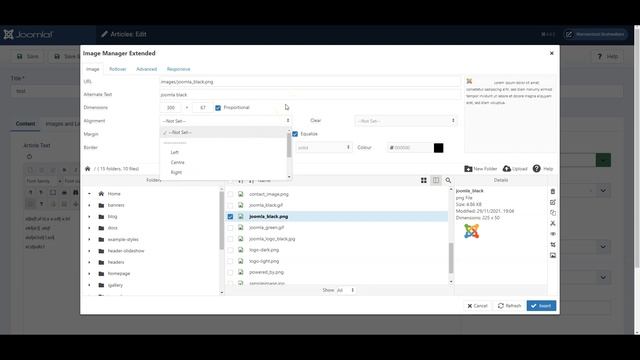
Task: Switch to the Advanced tab
Action: tap(147, 69)
